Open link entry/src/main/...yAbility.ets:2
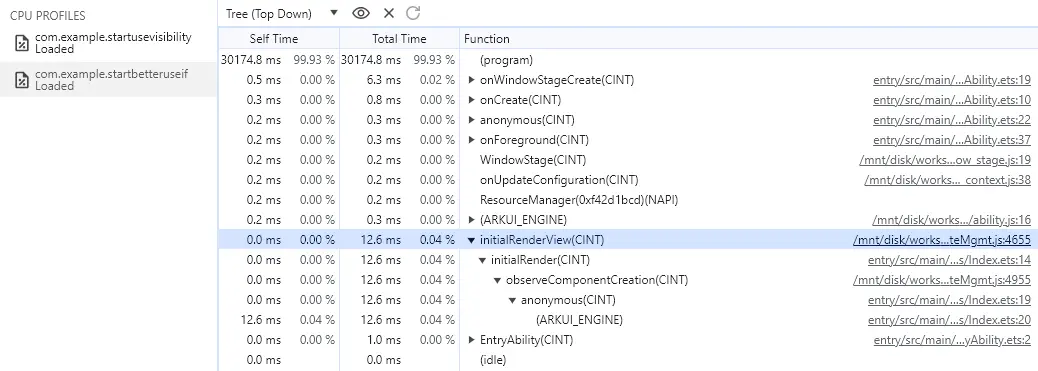This screenshot has width=1038, height=371. pyautogui.click(x=952, y=340)
